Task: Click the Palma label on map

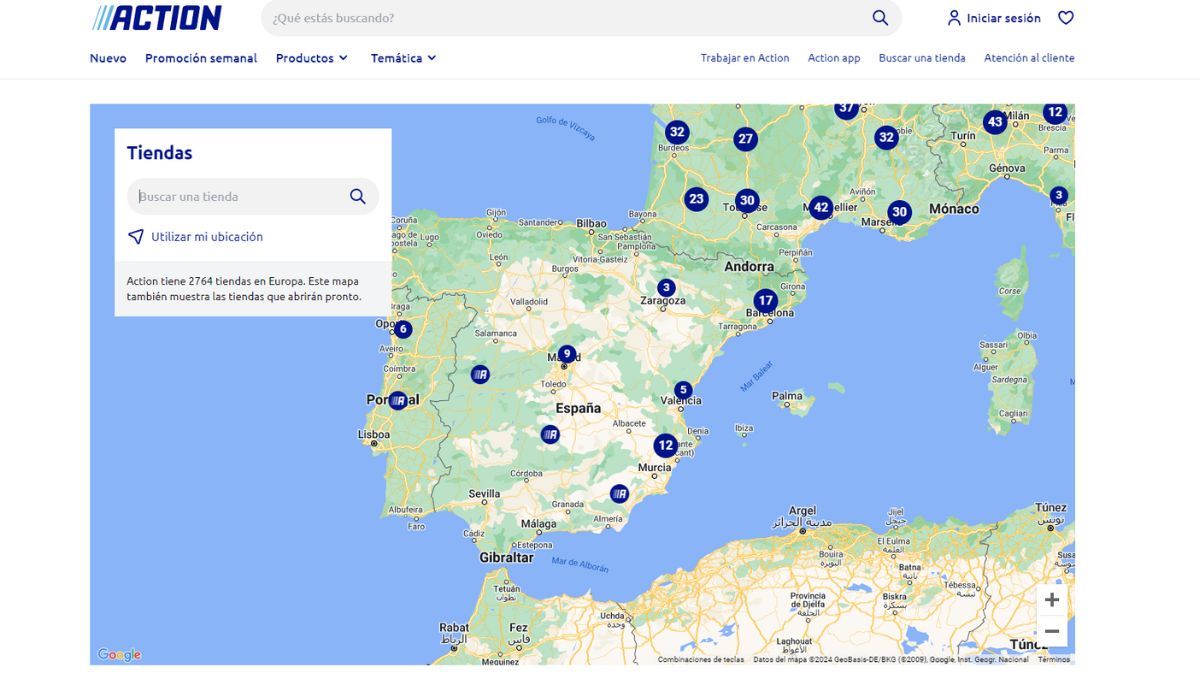Action: point(787,396)
